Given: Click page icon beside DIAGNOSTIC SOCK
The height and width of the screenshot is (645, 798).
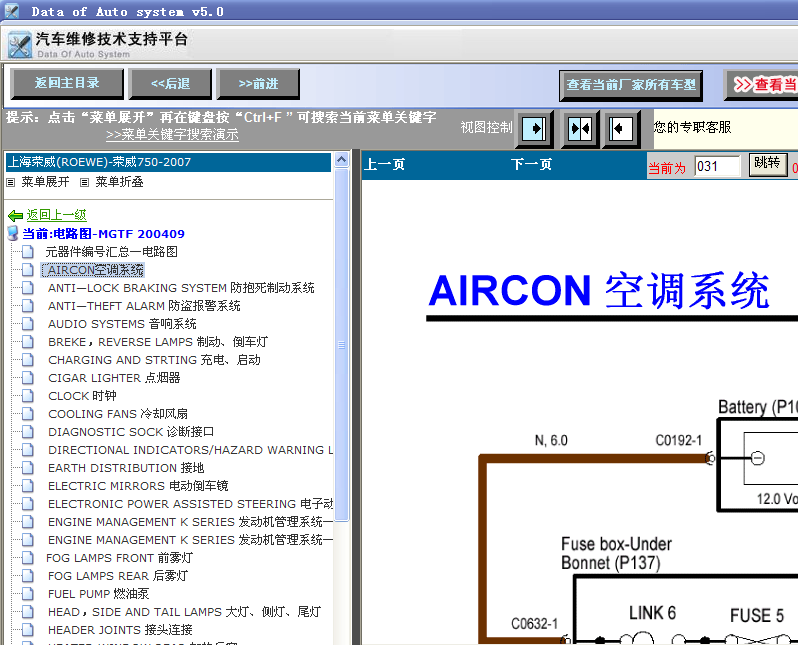Looking at the screenshot, I should click(x=27, y=432).
